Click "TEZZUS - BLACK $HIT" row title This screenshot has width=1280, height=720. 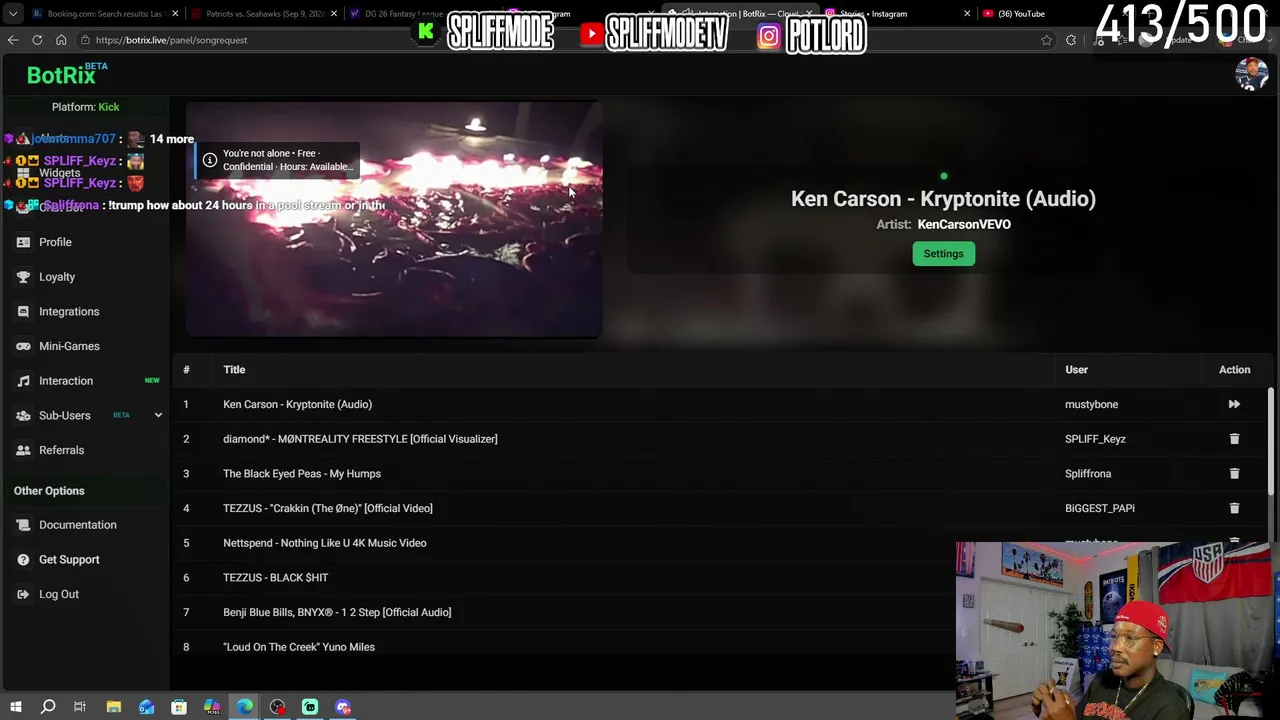tap(276, 578)
